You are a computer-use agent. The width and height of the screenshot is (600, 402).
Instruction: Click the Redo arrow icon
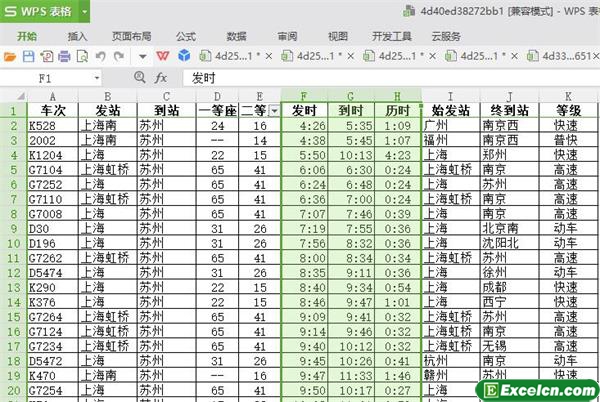pos(119,57)
